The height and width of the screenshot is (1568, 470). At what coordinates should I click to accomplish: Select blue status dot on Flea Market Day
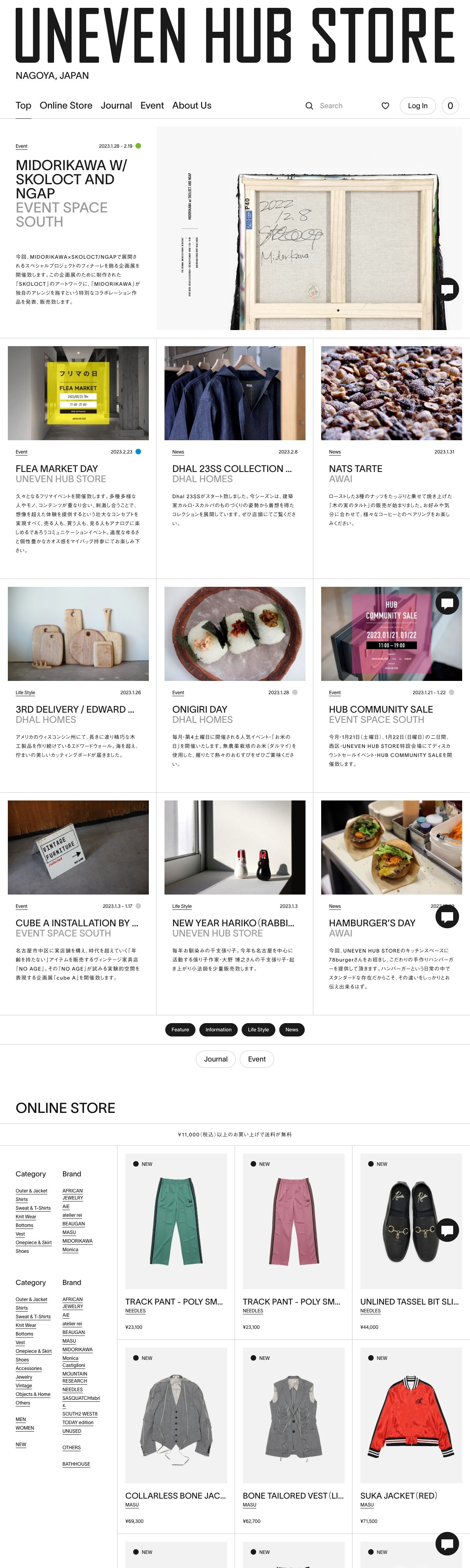coord(138,452)
